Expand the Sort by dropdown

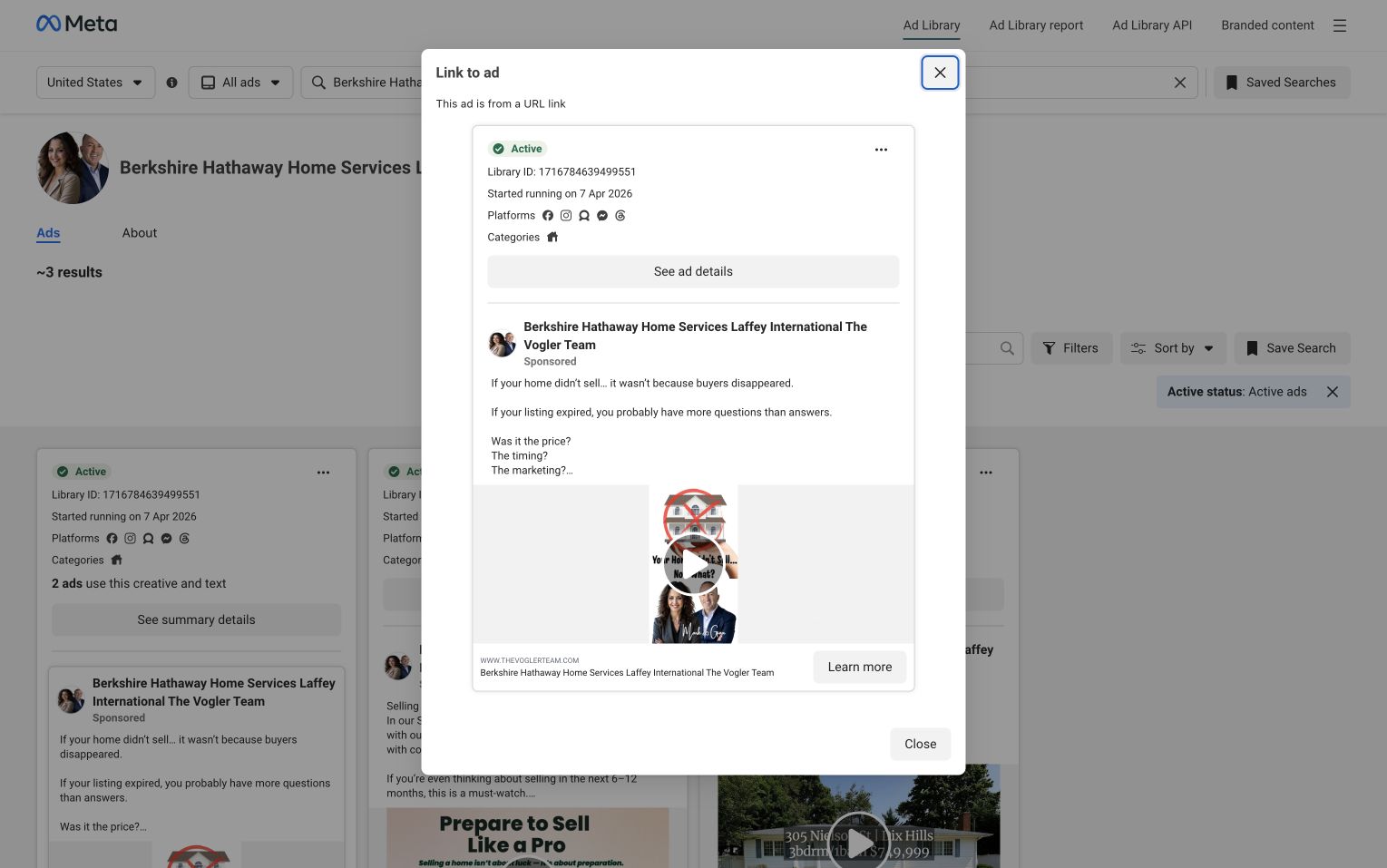[1173, 348]
